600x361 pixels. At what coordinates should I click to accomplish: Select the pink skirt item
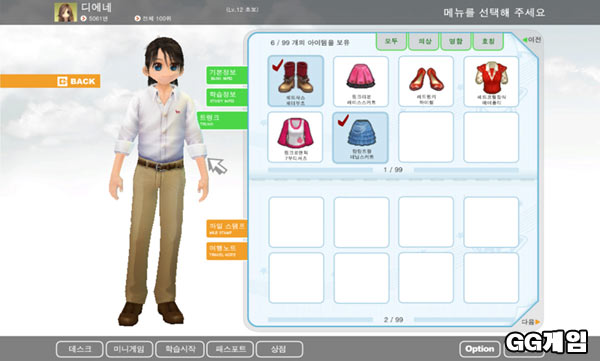(361, 81)
